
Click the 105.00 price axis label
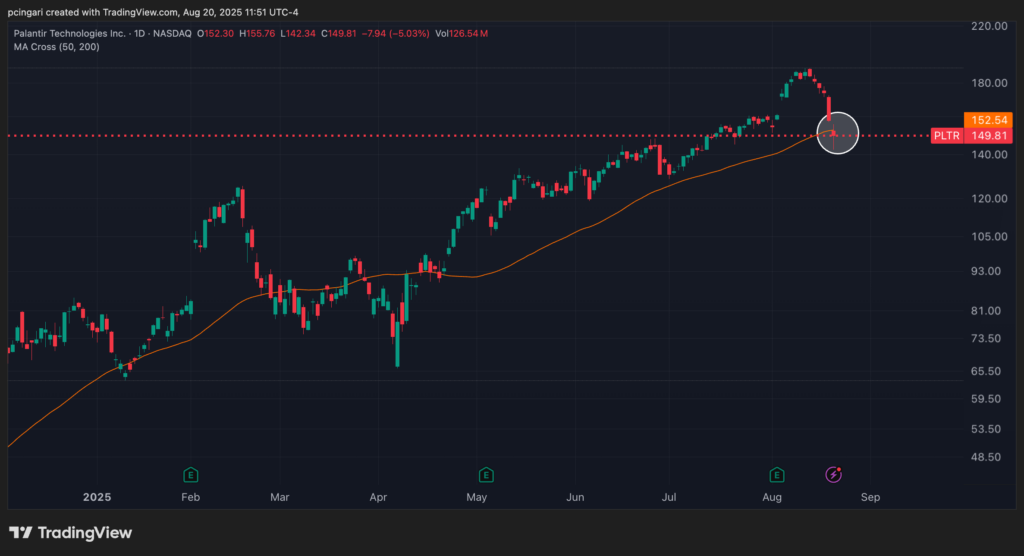click(989, 237)
